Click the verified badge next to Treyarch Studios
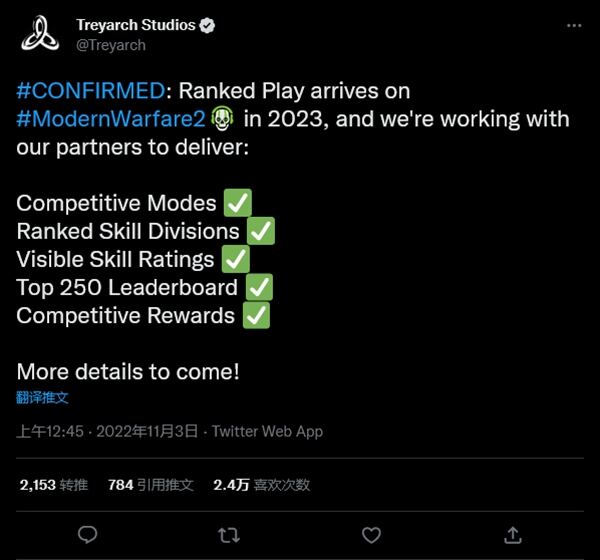Screen dimensions: 600x560 [x=207, y=25]
